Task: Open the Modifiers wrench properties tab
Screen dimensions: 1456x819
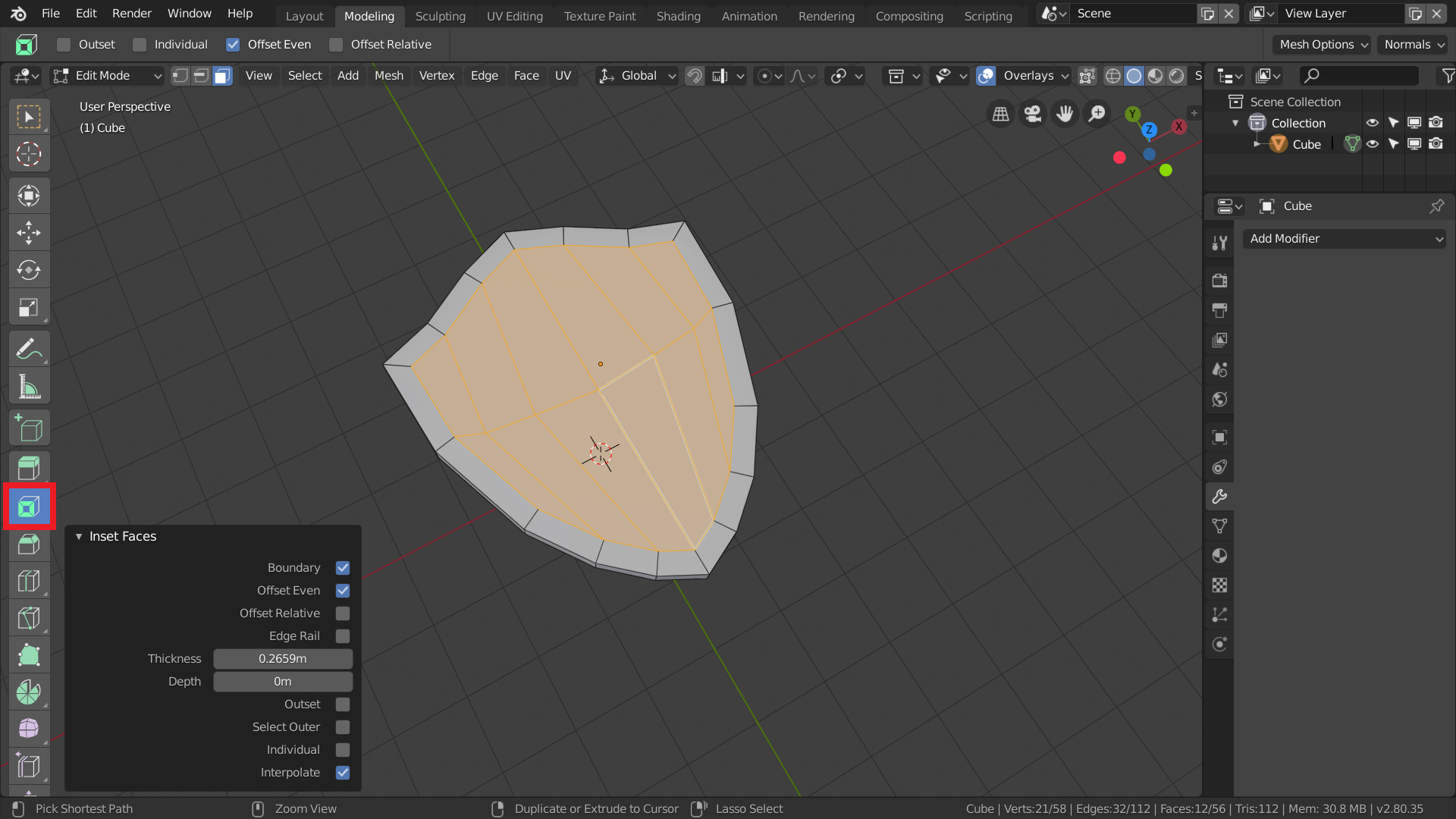Action: click(1219, 497)
